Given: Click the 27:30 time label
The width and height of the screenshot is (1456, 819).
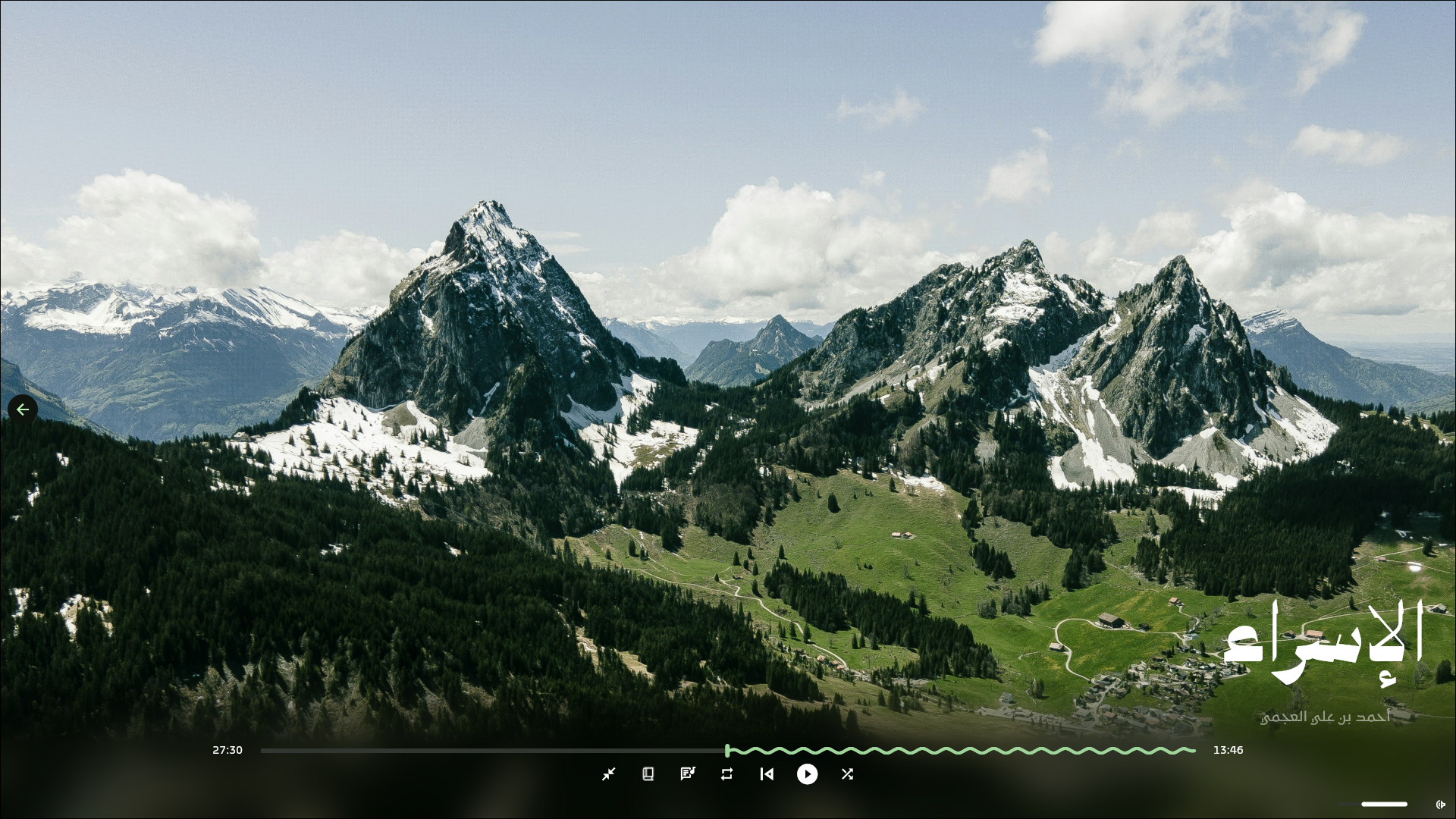Looking at the screenshot, I should (x=227, y=750).
